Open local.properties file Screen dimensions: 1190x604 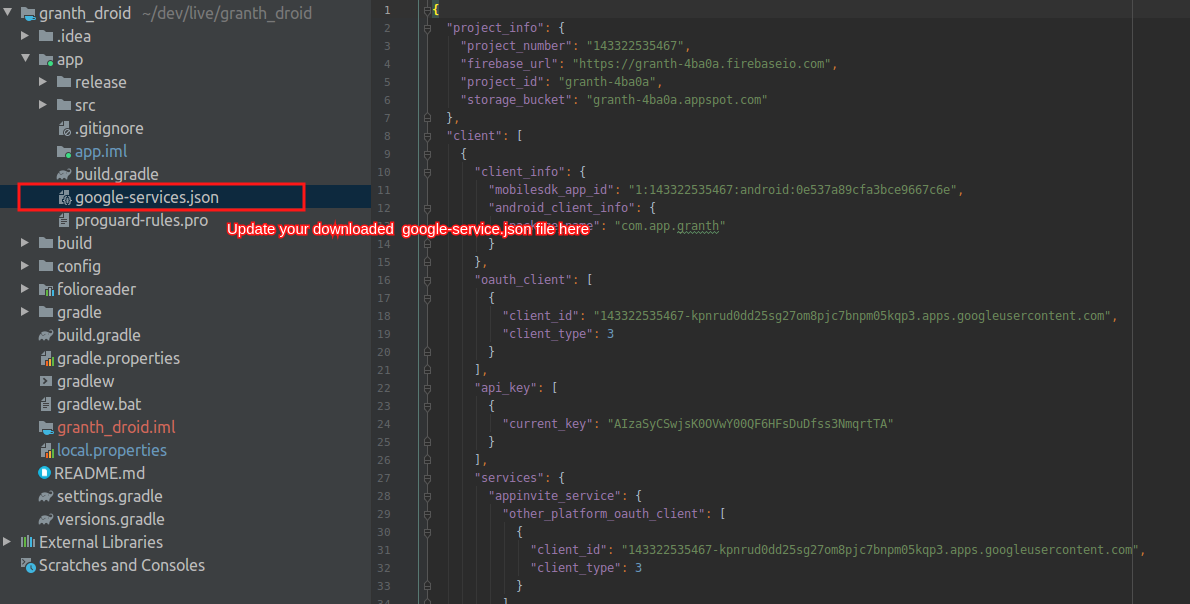(x=111, y=450)
